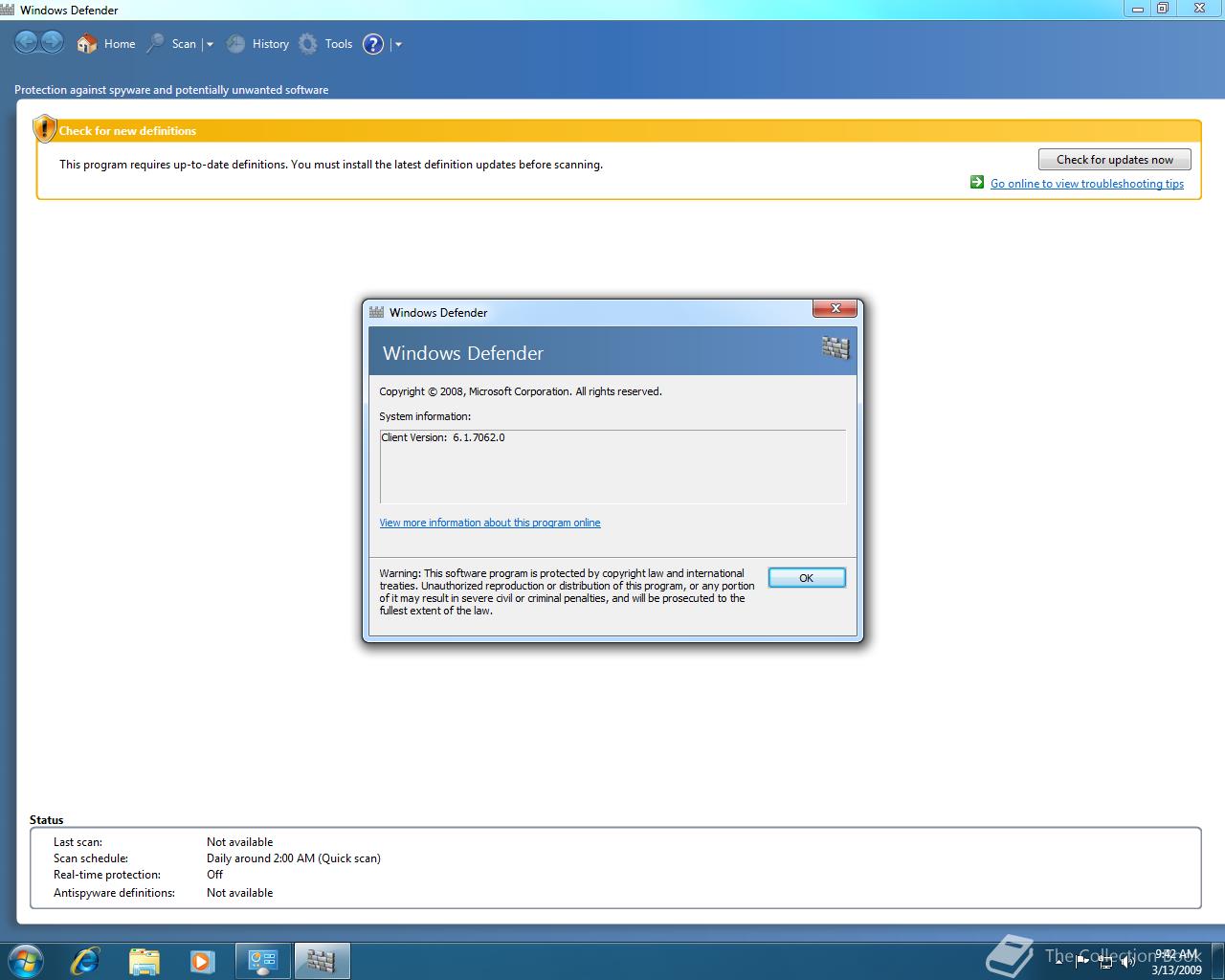This screenshot has height=980, width=1225.
Task: Open Windows Explorer folder on taskbar
Action: (144, 961)
